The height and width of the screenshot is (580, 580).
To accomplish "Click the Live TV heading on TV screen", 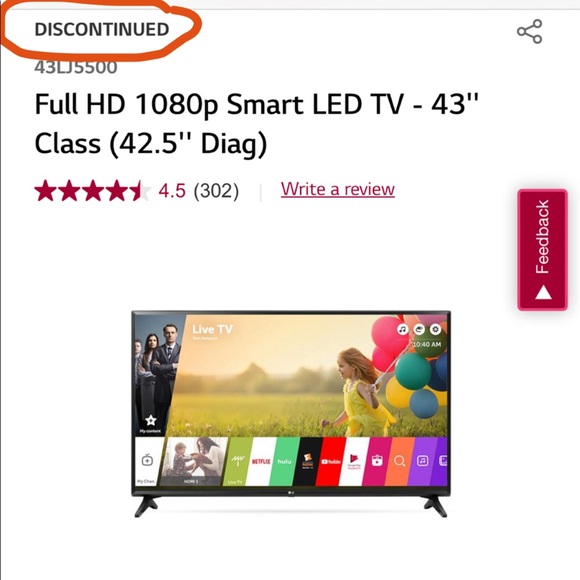I will pos(212,329).
